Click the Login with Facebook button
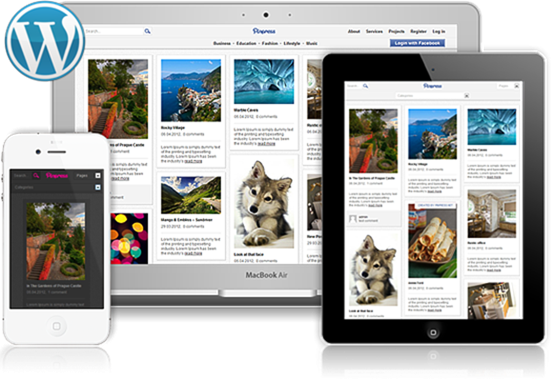The height and width of the screenshot is (380, 553). (x=417, y=43)
